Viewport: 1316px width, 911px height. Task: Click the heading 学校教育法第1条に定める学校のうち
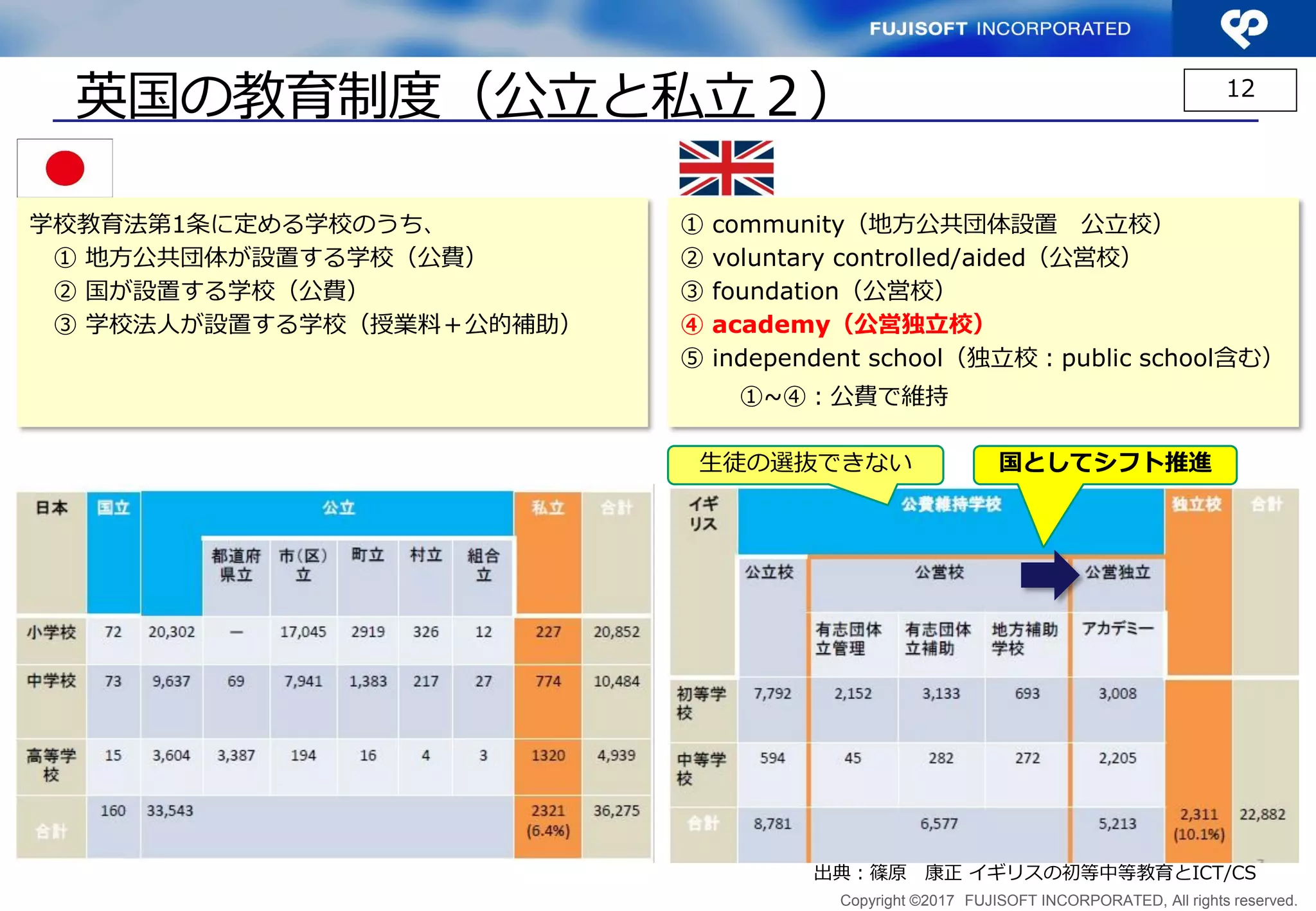coord(231,224)
